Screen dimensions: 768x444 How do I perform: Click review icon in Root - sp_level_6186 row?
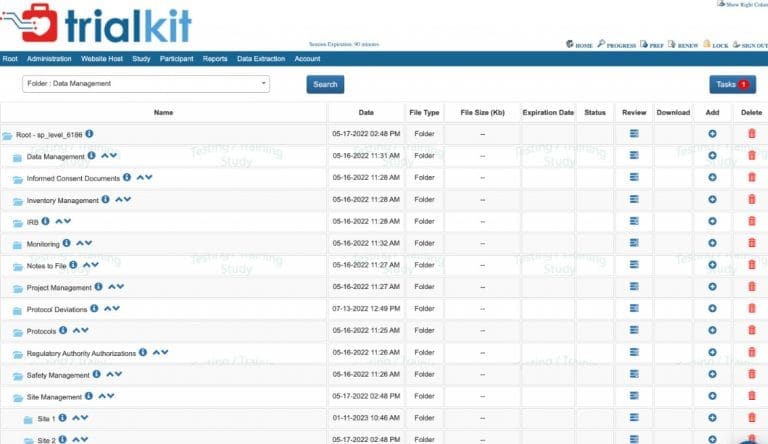[634, 133]
